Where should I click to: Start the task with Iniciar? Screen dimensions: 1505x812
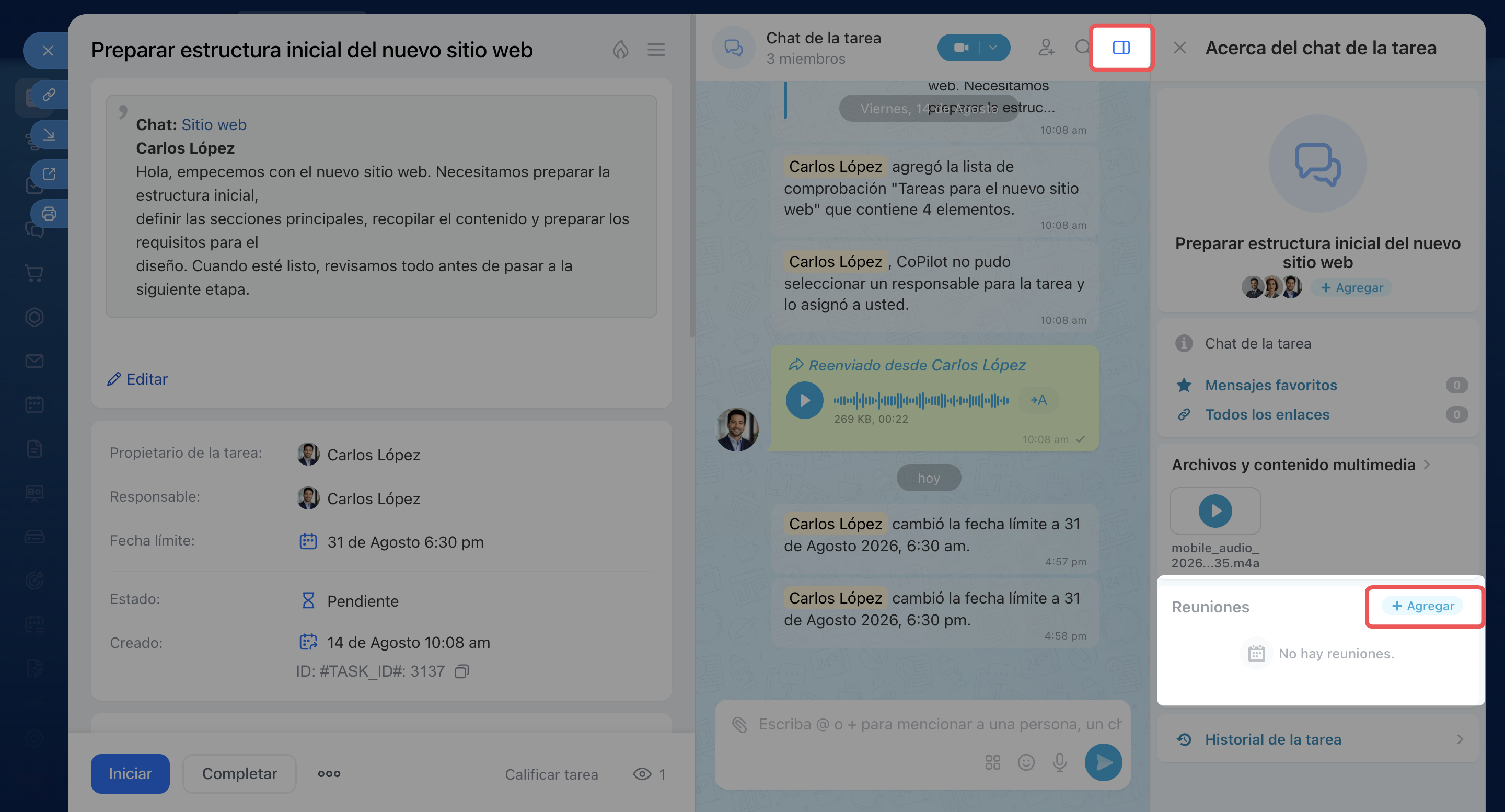click(130, 773)
